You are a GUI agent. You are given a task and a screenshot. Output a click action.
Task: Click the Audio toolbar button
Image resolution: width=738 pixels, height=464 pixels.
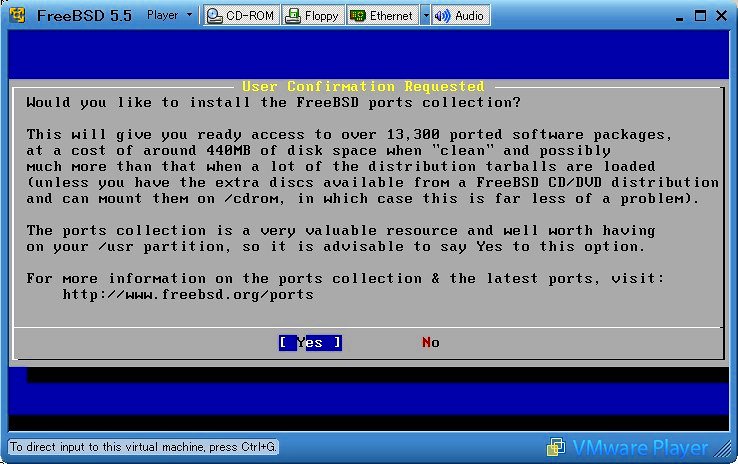click(460, 16)
